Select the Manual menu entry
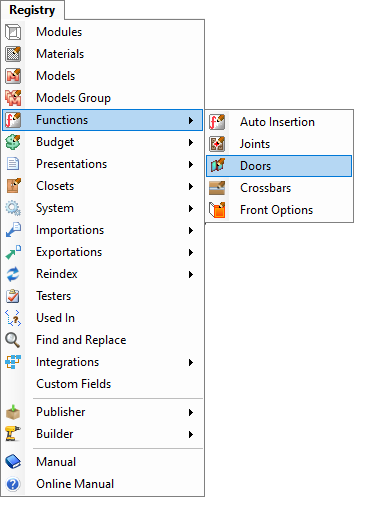 [x=102, y=462]
